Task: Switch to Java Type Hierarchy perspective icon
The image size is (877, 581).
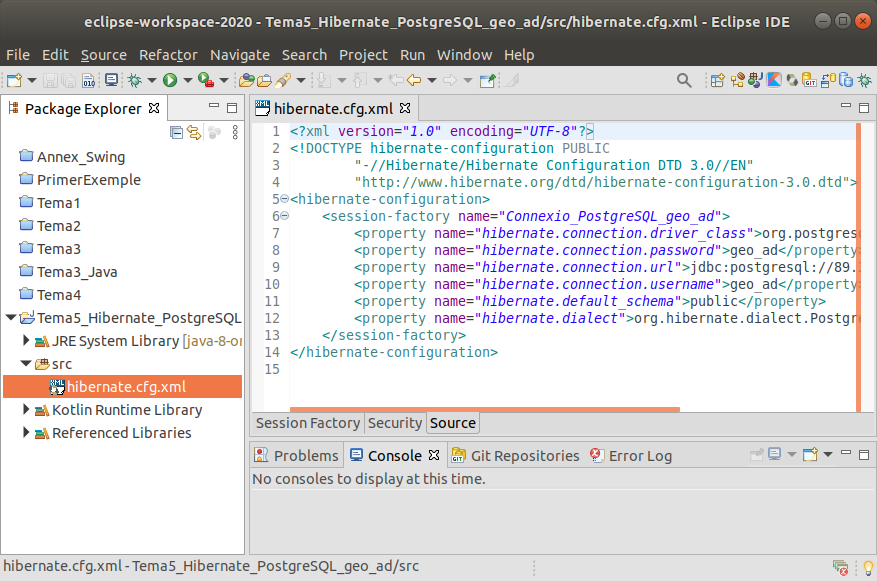Action: 738,81
